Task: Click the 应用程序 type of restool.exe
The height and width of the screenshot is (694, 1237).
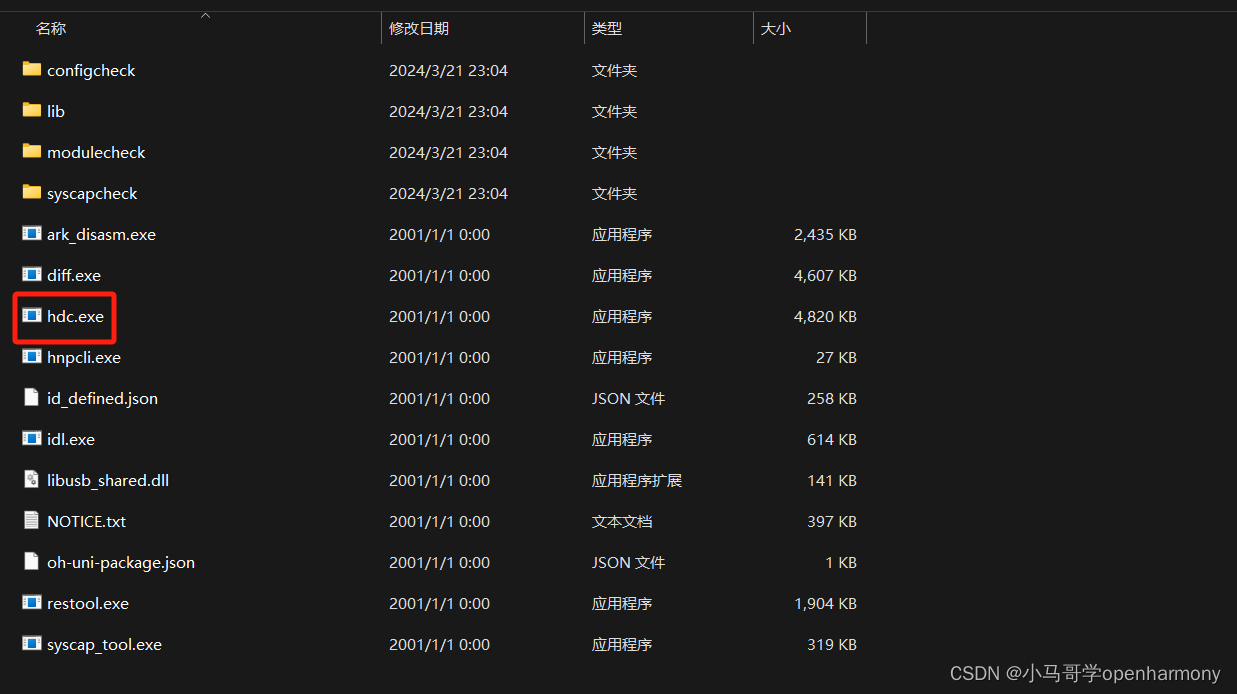Action: 622,604
